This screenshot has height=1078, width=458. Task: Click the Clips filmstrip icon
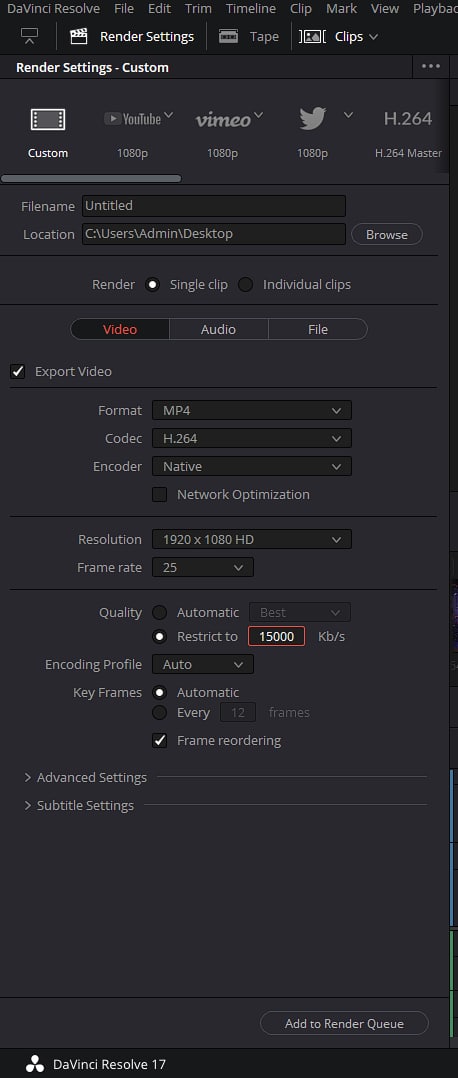pos(313,36)
